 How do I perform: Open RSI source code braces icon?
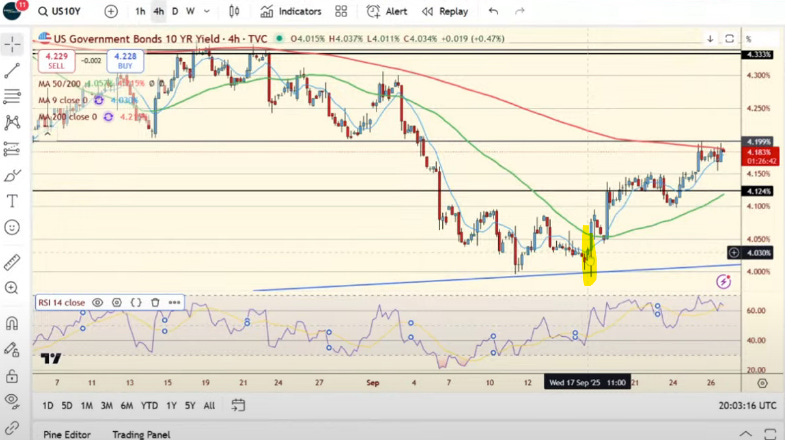136,302
